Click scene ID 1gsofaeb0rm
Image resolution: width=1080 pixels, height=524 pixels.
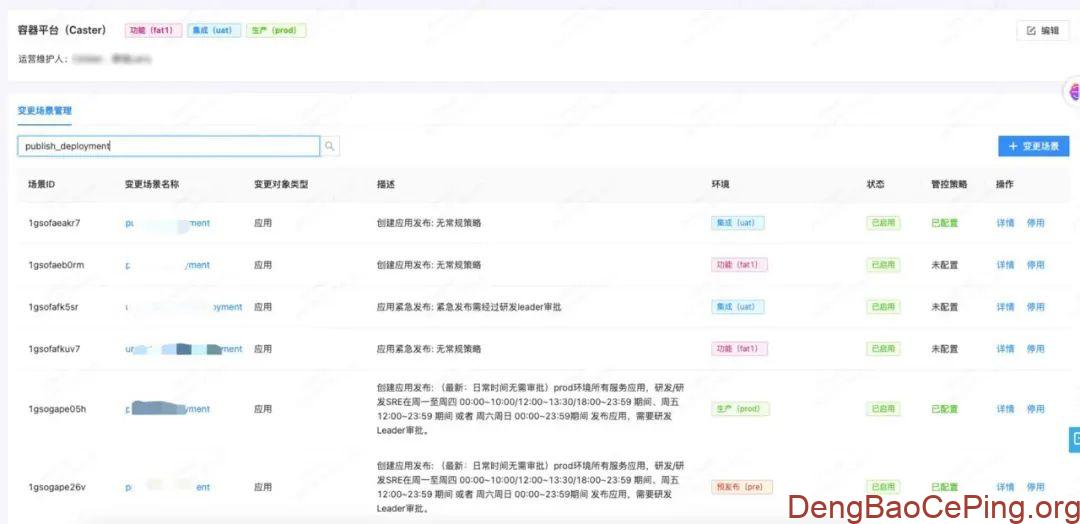(56, 265)
